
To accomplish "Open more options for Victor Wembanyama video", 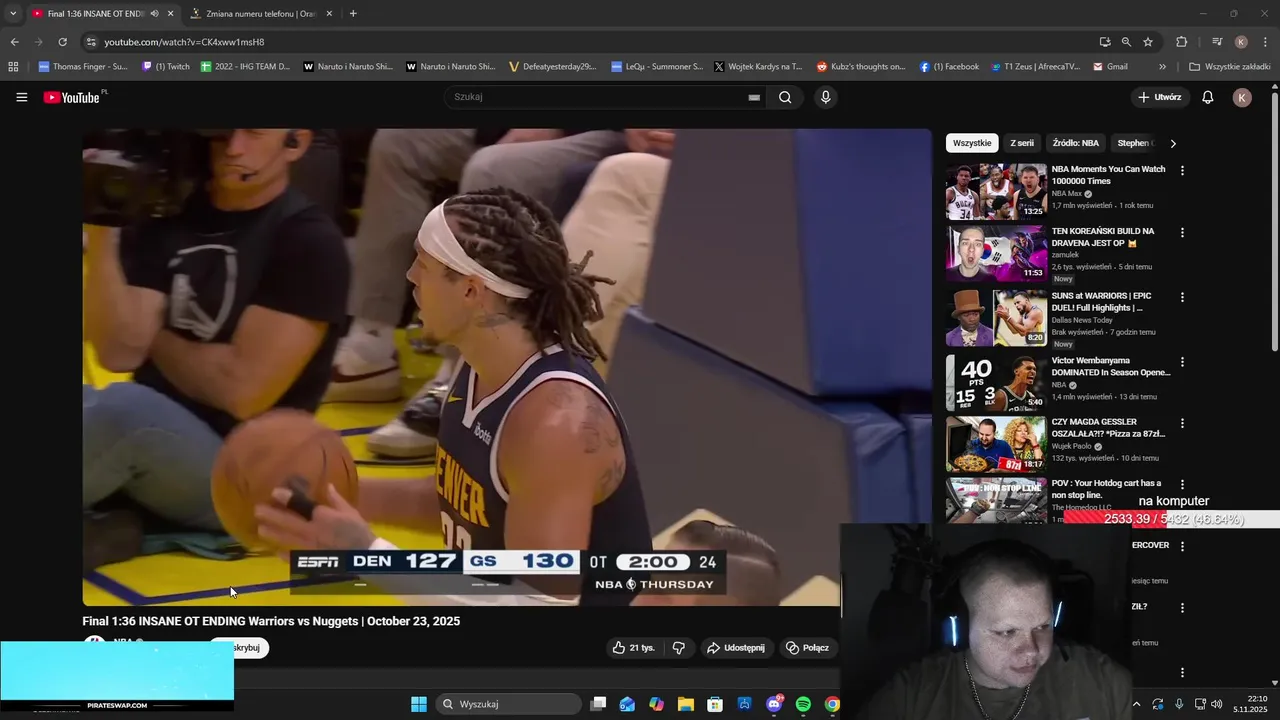I will click(1182, 362).
